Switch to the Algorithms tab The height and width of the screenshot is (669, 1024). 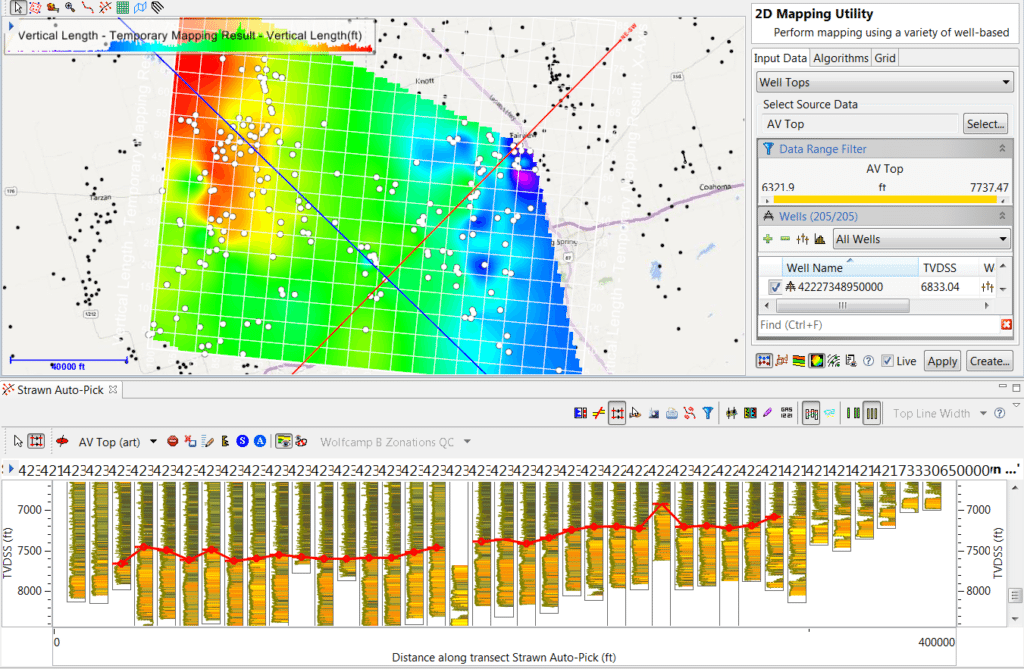(840, 58)
